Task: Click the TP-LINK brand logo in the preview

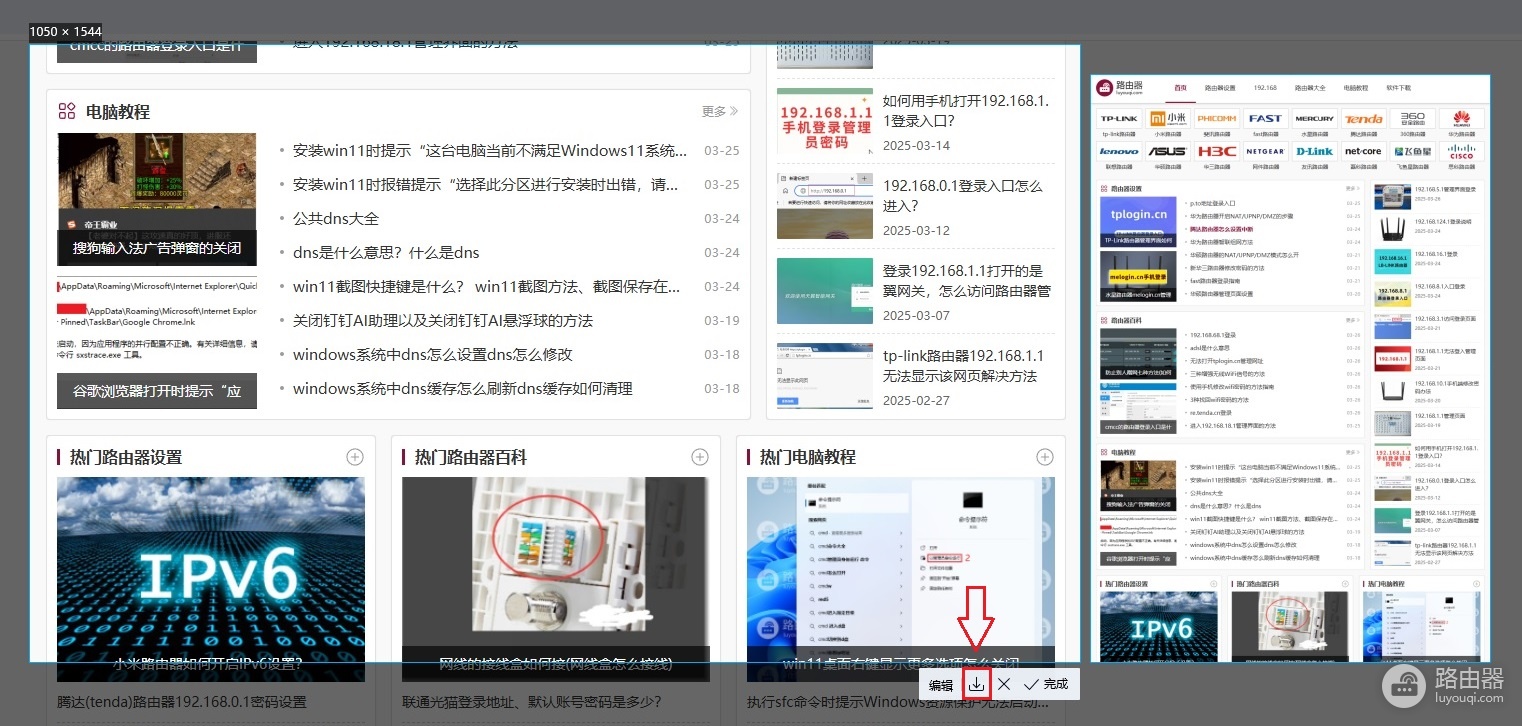Action: (1119, 118)
